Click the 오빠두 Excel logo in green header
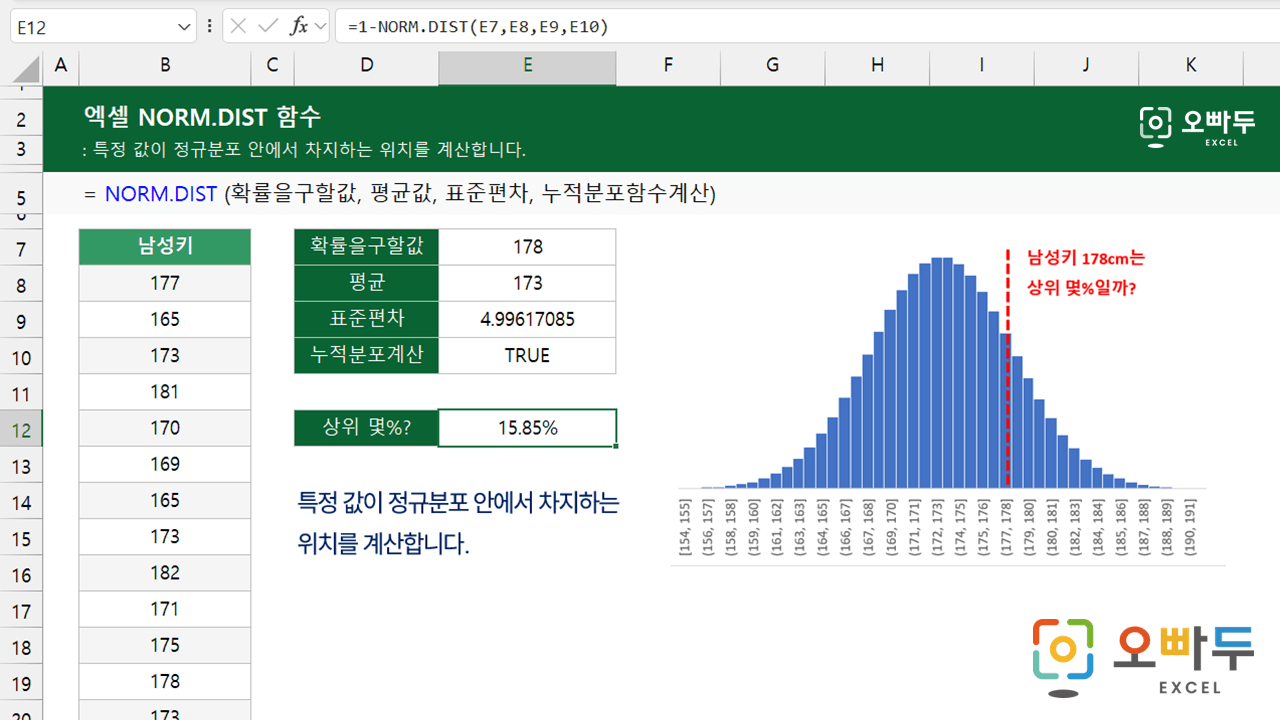The image size is (1280, 720). [1197, 125]
